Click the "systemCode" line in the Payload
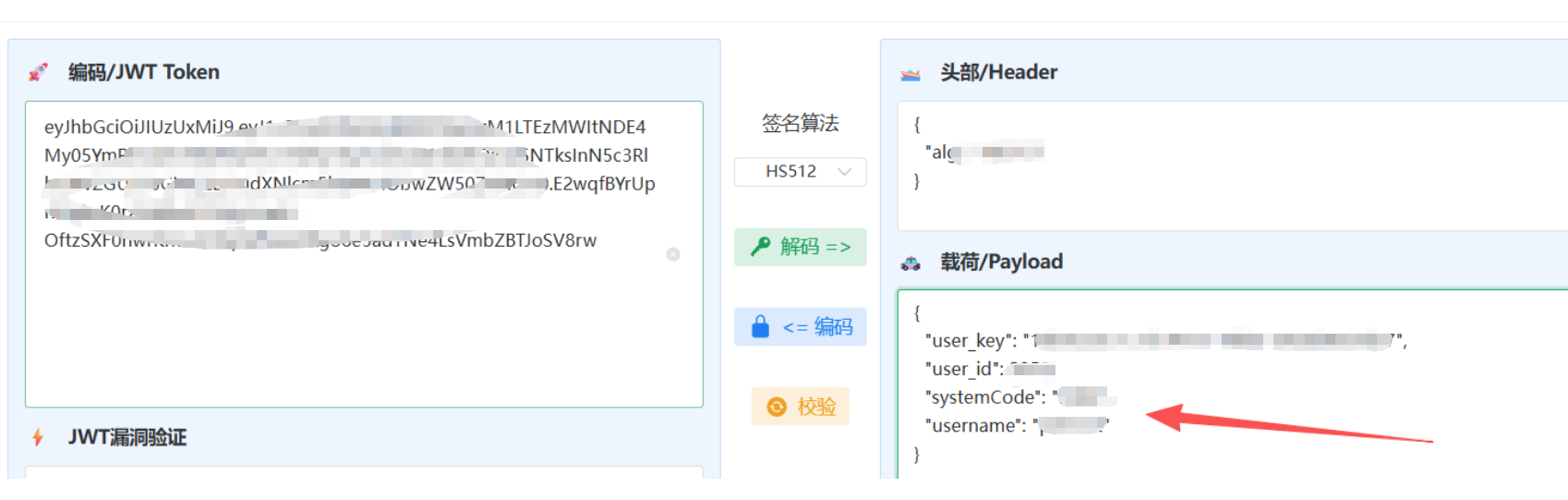Viewport: 1568px width, 500px height. pyautogui.click(x=984, y=397)
